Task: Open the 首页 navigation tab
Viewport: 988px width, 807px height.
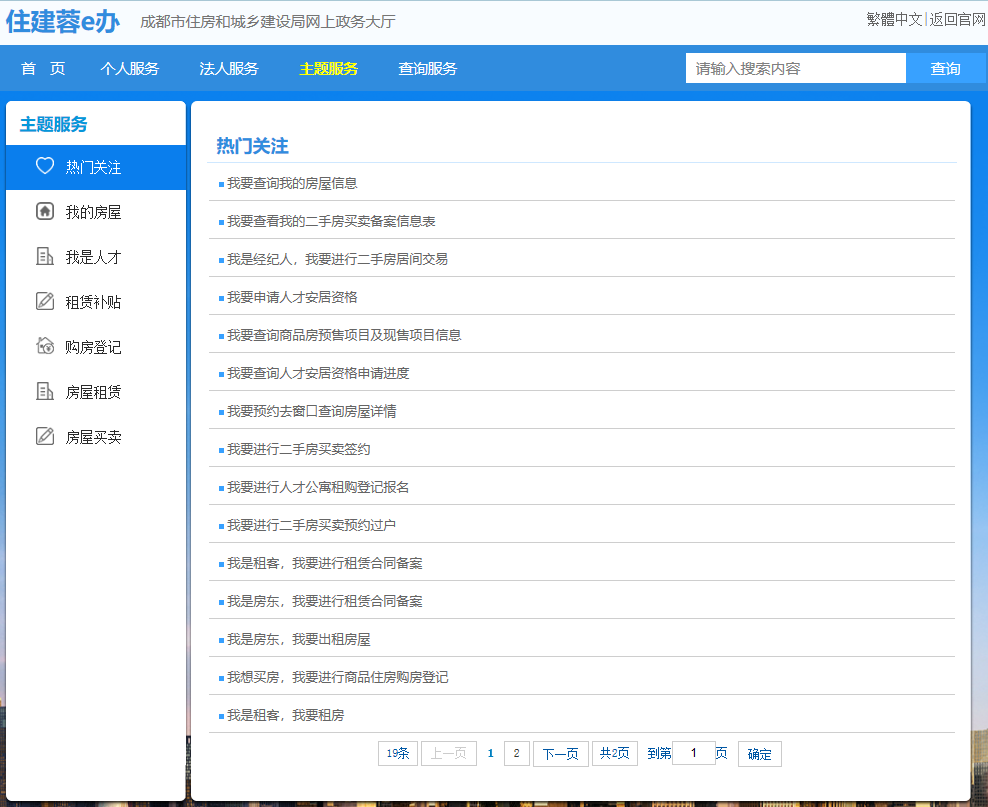Action: point(43,69)
